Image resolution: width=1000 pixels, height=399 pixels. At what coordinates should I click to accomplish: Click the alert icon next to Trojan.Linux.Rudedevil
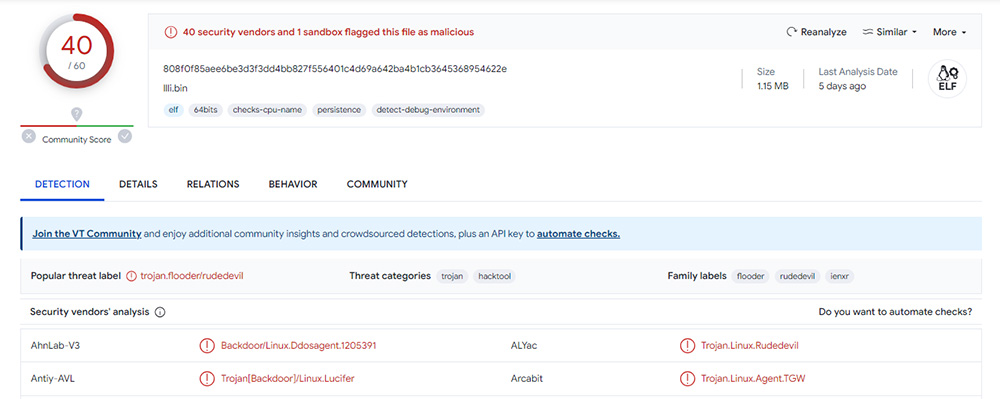[687, 345]
